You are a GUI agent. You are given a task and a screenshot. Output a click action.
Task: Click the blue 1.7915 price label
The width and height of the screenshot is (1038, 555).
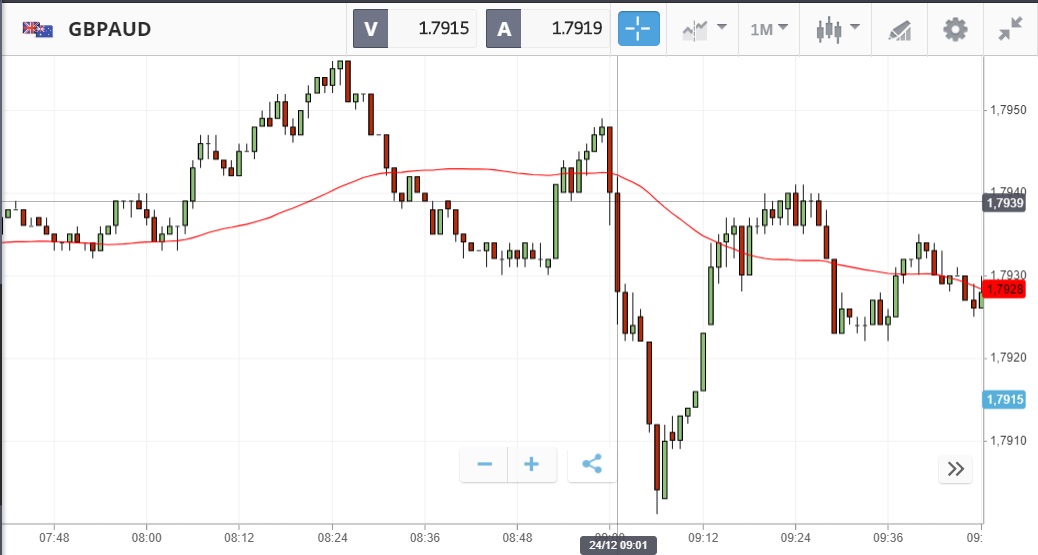[1004, 400]
